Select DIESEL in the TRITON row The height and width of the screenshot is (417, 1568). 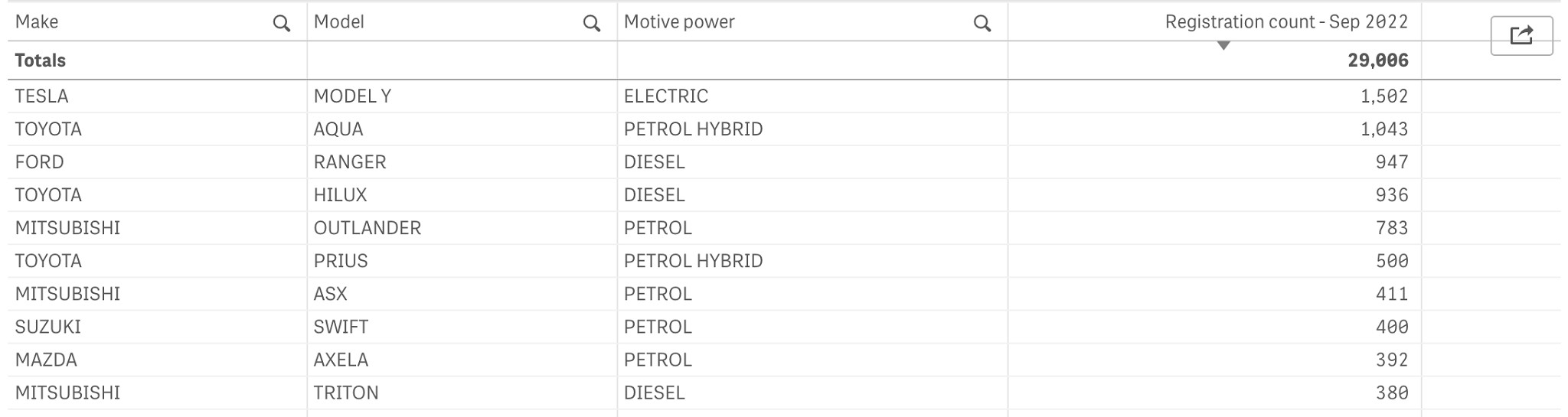[655, 393]
